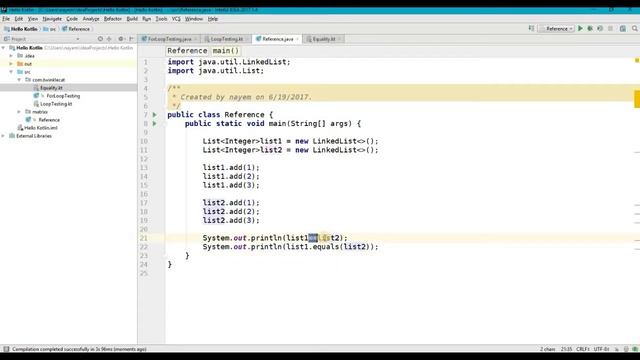Open the File menu

[6, 19]
